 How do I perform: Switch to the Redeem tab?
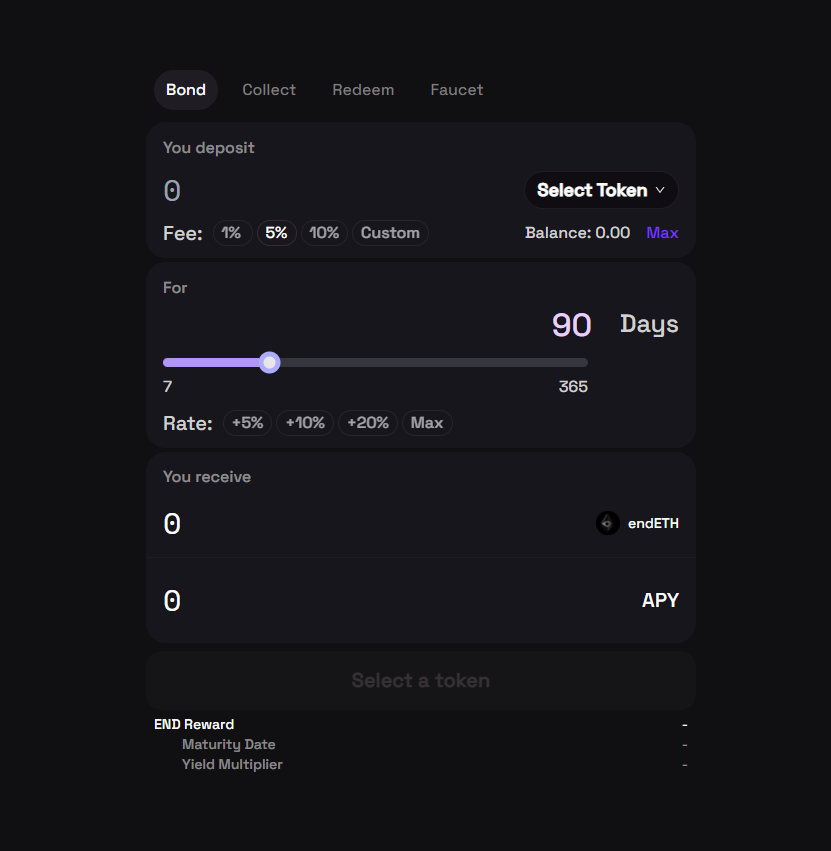[363, 90]
